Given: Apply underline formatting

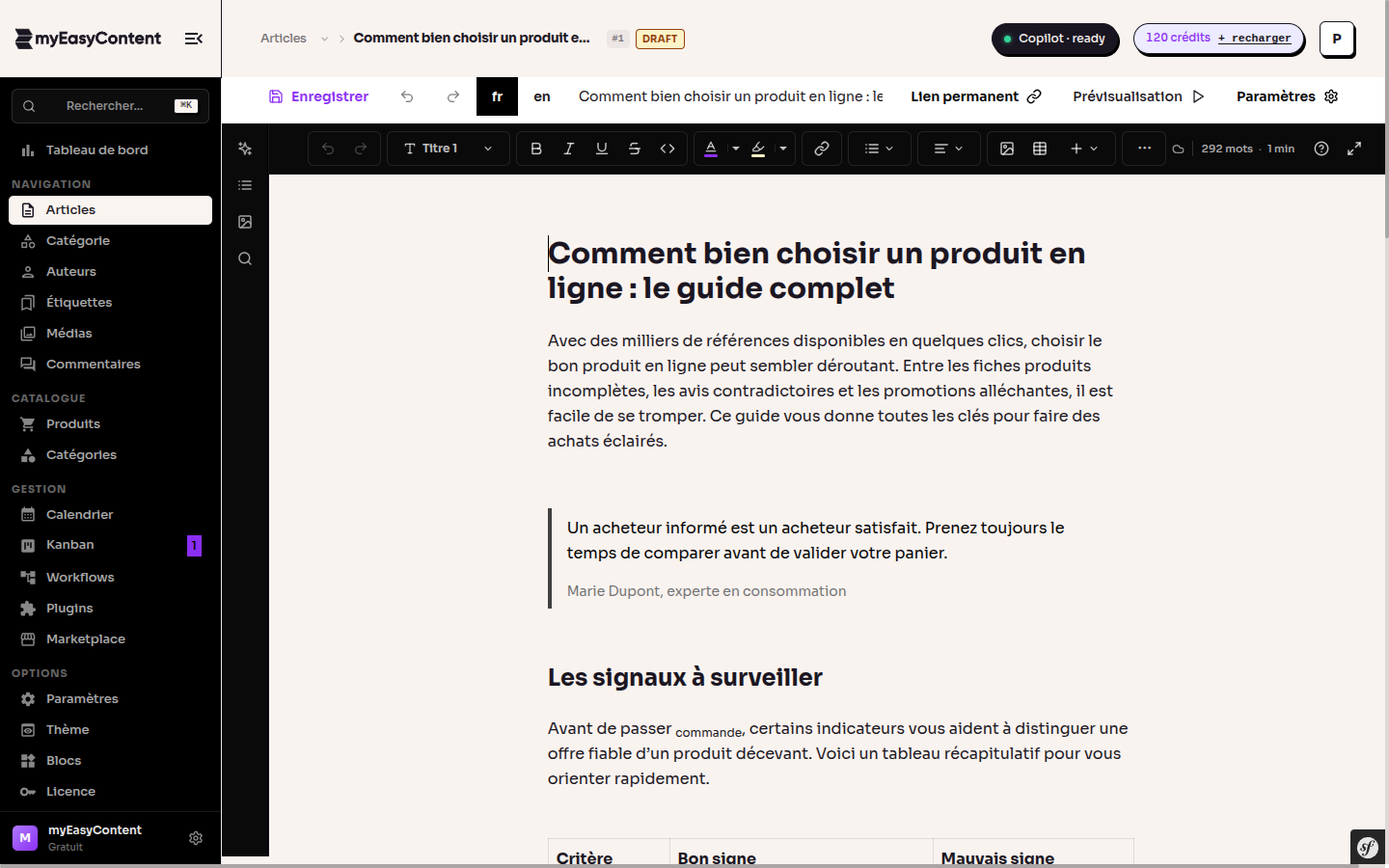Looking at the screenshot, I should click(x=602, y=149).
